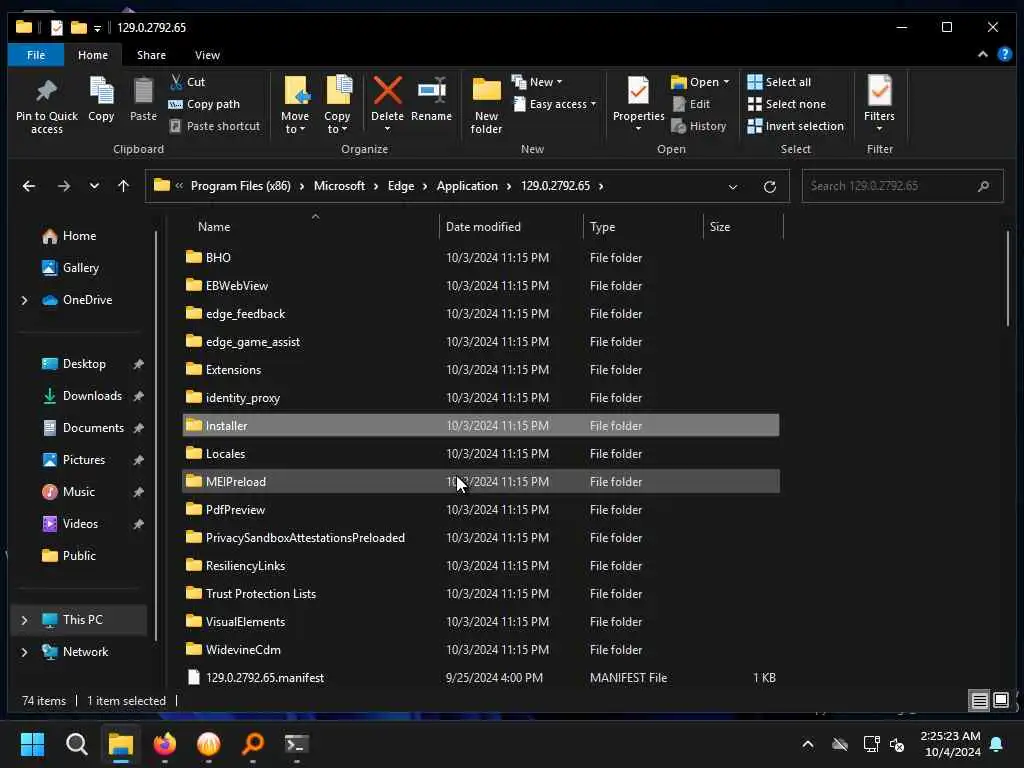Screen dimensions: 1024x768
Task: Click Invert selection
Action: [x=796, y=126]
